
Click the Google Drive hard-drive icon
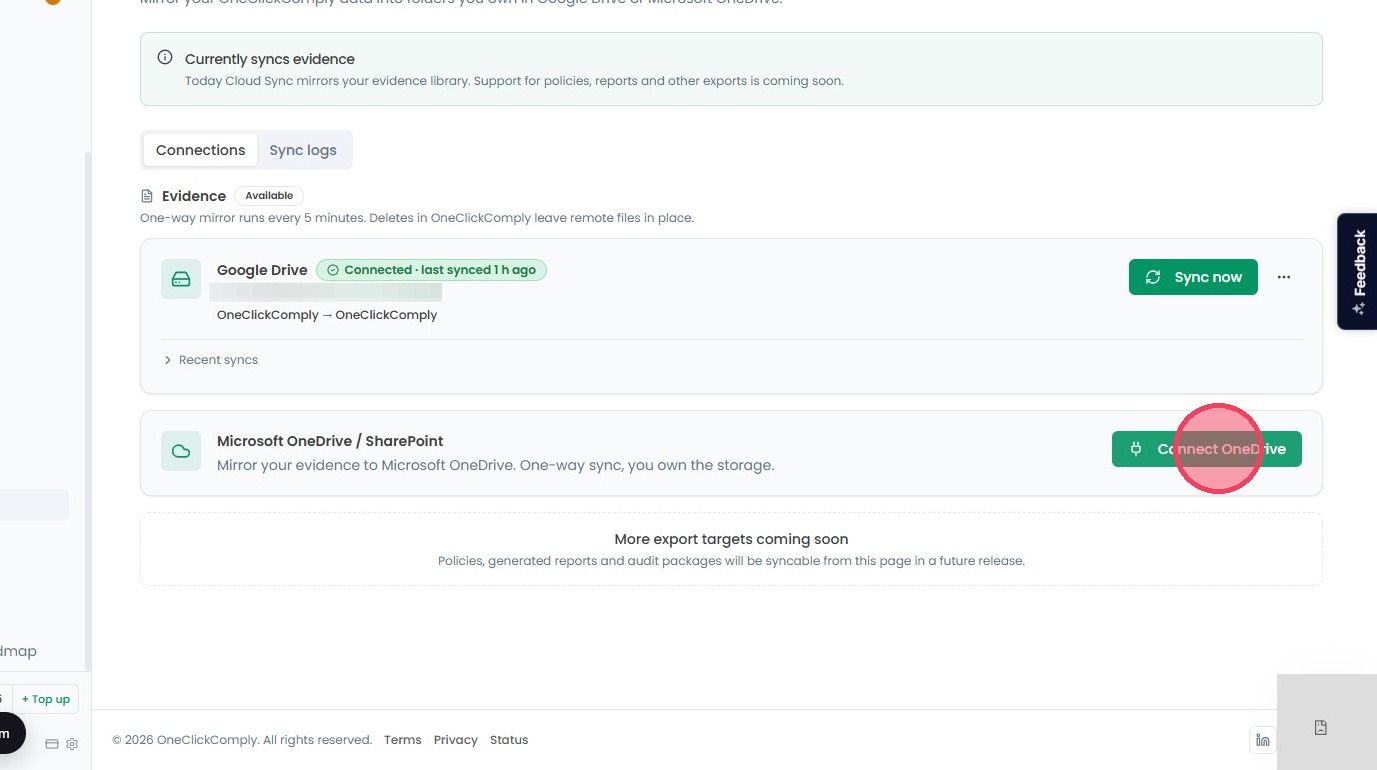pyautogui.click(x=181, y=279)
